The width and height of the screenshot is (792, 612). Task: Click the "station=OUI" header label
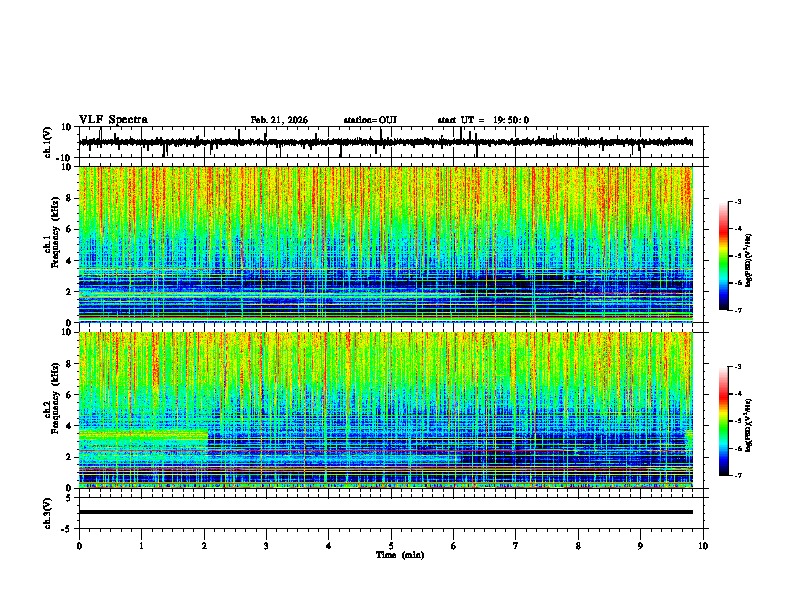click(x=370, y=120)
